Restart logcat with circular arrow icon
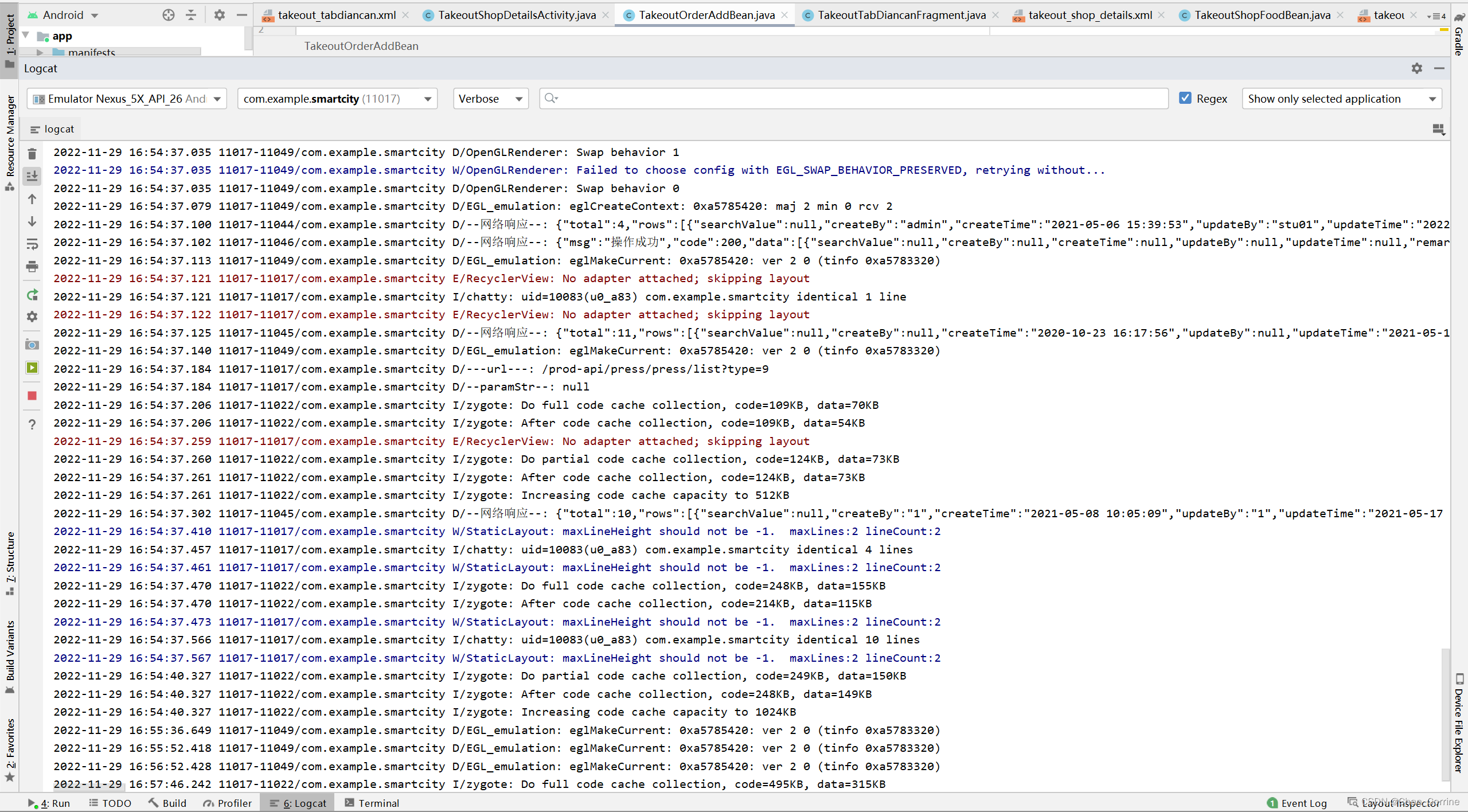The image size is (1468, 812). (x=32, y=295)
